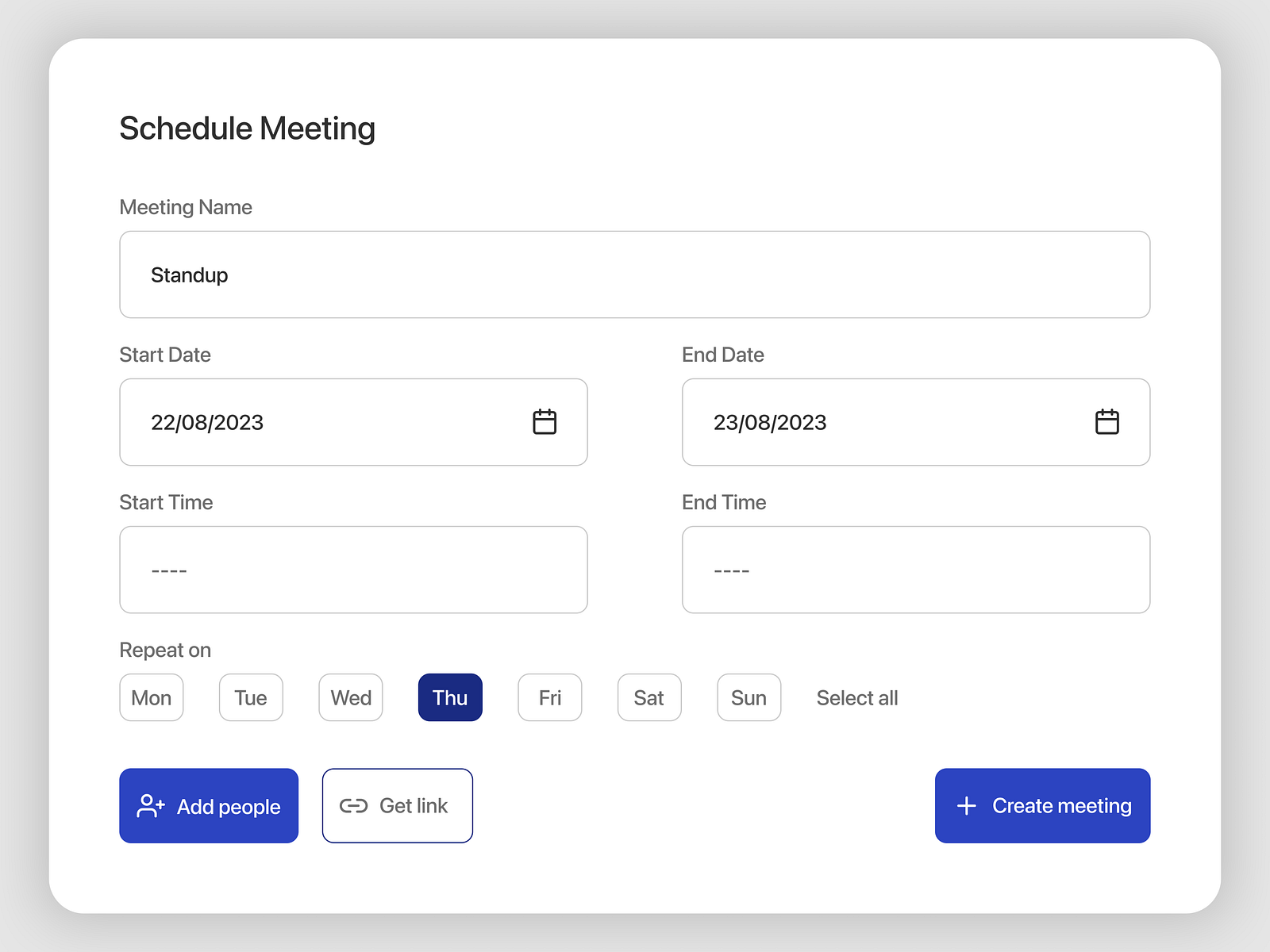1270x952 pixels.
Task: Click the Meeting Name input field
Action: pyautogui.click(x=635, y=274)
